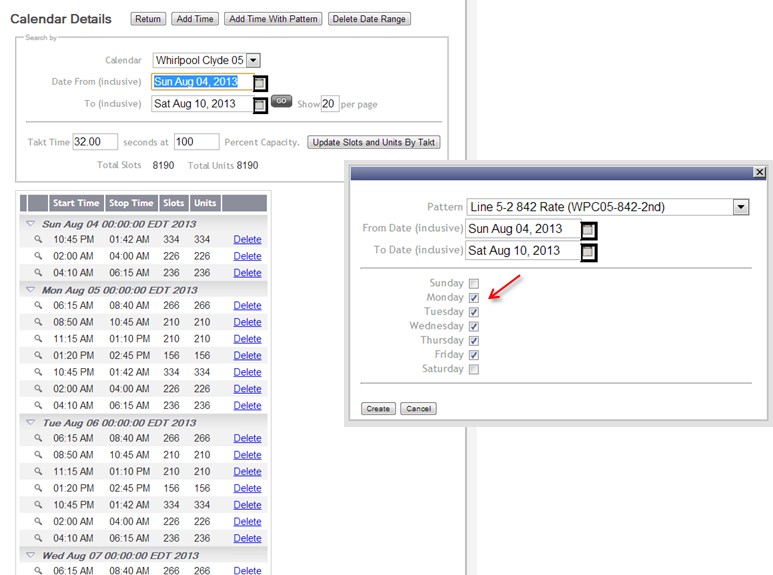Uncheck the Friday checkbox

click(474, 355)
